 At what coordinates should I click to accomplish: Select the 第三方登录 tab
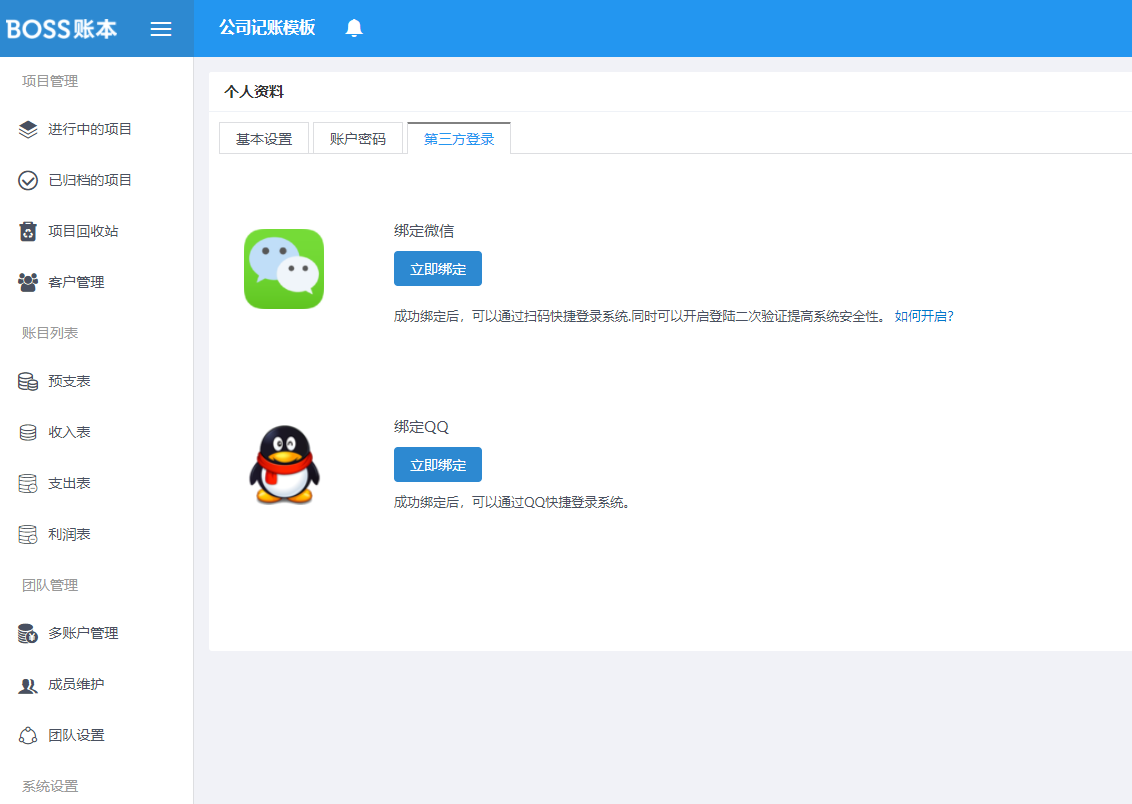pos(459,139)
